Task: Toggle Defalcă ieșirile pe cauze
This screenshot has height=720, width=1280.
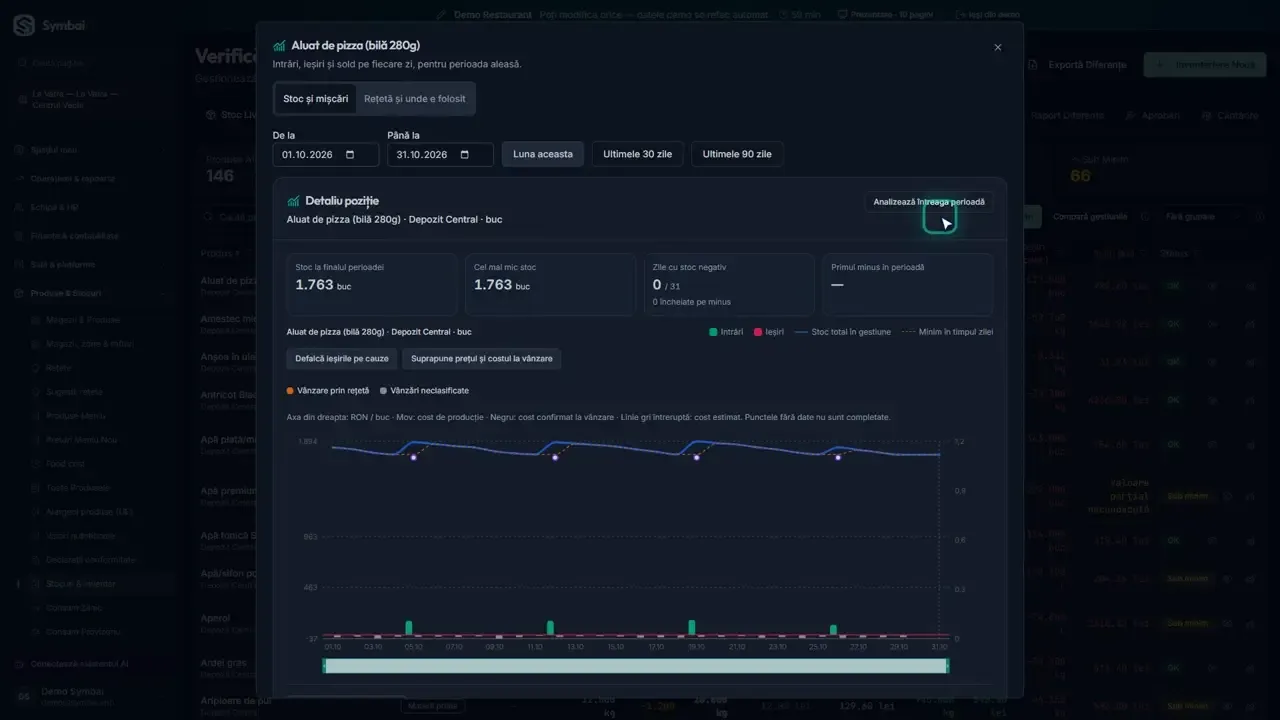Action: pyautogui.click(x=342, y=358)
